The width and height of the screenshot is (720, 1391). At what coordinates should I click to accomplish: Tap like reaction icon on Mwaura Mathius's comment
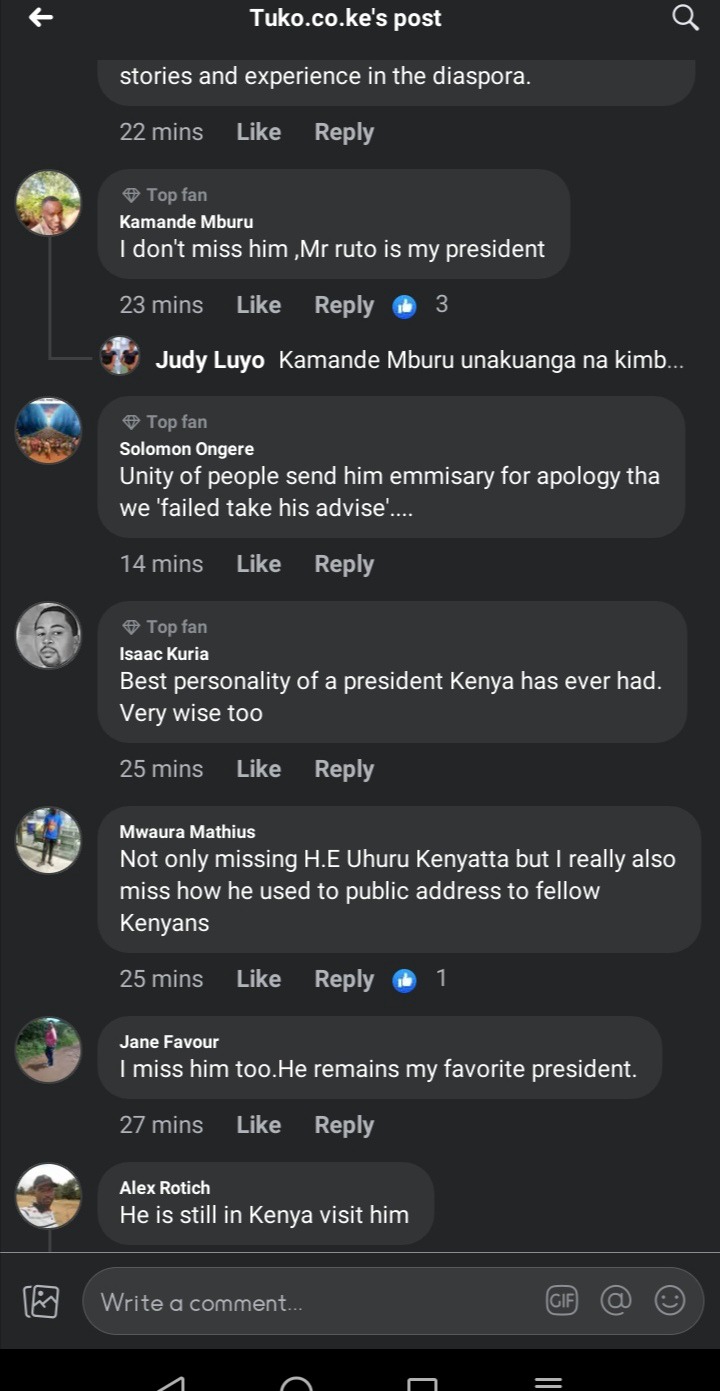[404, 980]
